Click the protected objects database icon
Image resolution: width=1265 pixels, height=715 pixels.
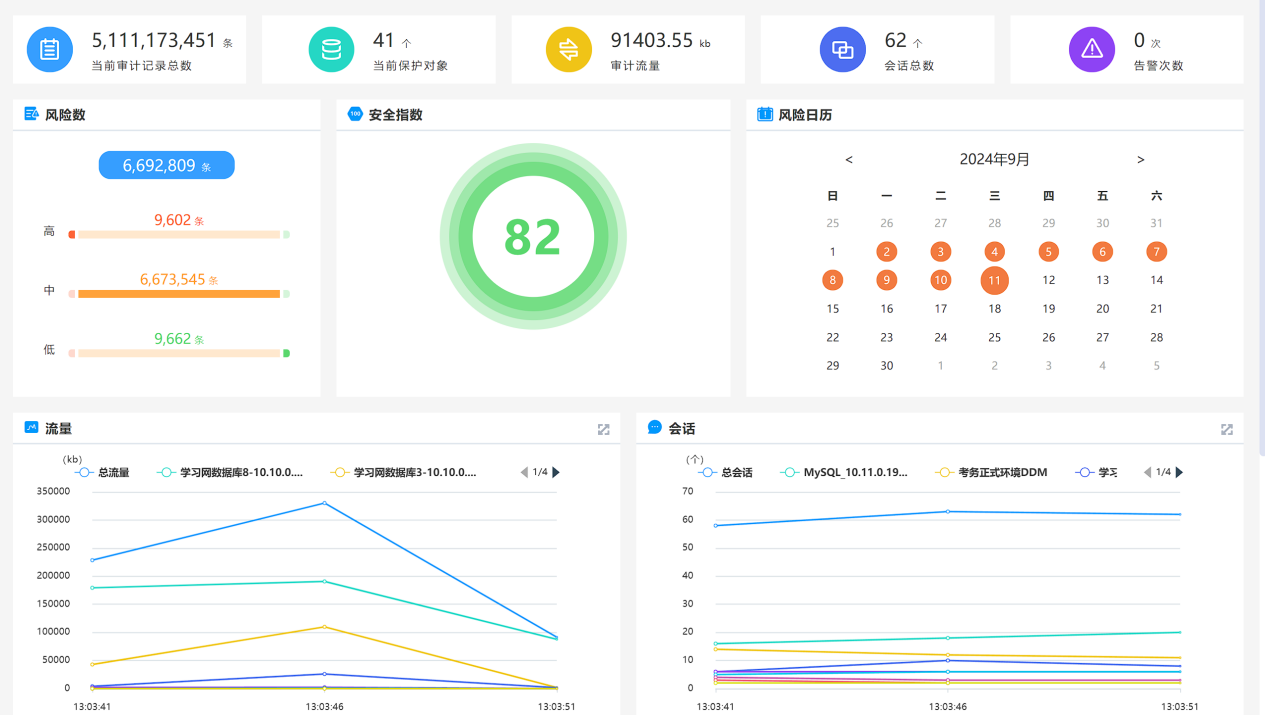[x=330, y=50]
